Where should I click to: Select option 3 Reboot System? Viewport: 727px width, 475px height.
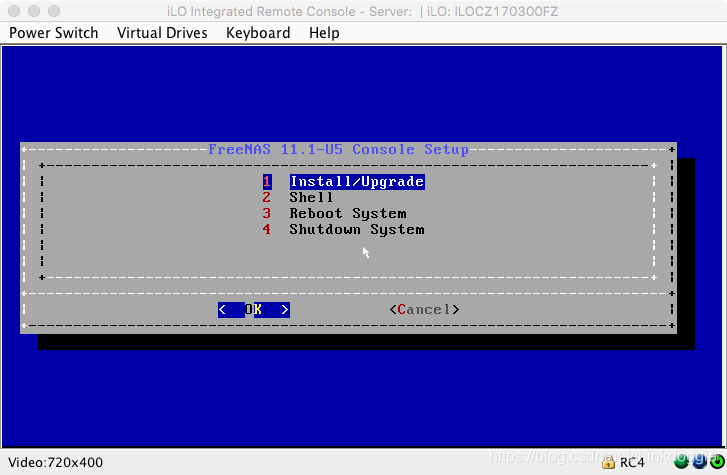(334, 213)
